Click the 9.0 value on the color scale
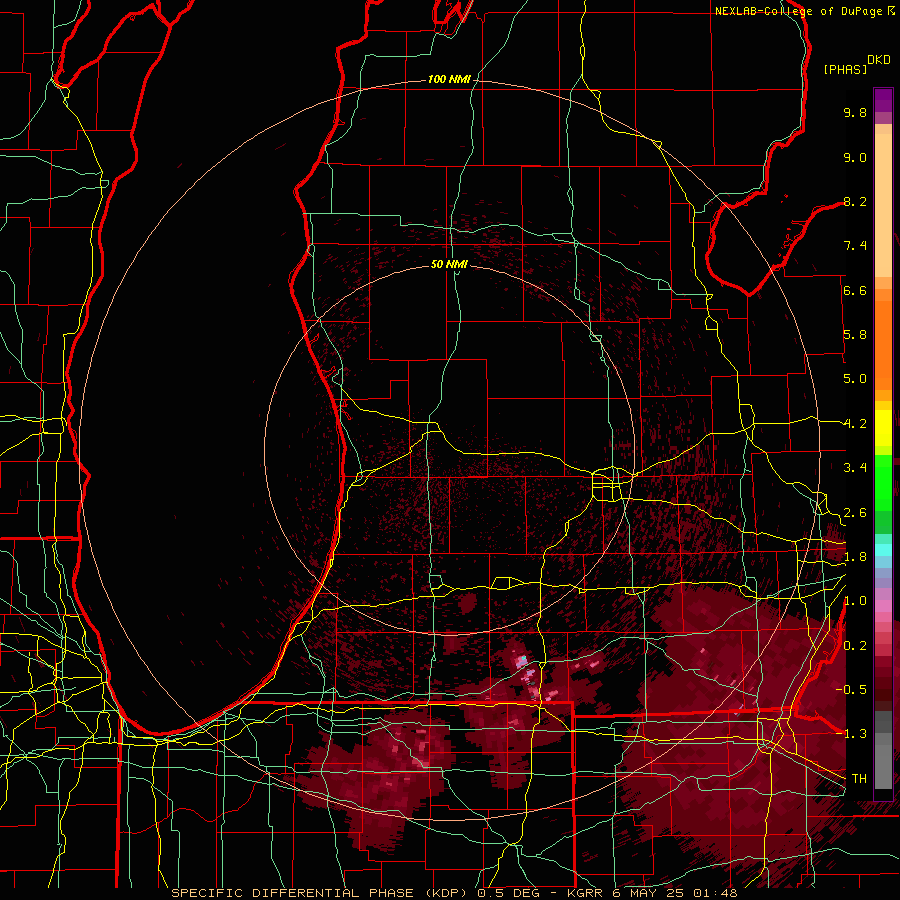 point(855,157)
